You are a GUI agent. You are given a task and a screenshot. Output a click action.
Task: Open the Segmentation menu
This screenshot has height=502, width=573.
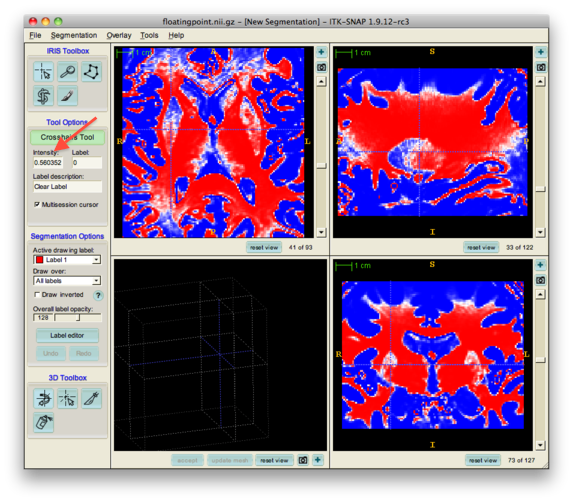pos(74,35)
